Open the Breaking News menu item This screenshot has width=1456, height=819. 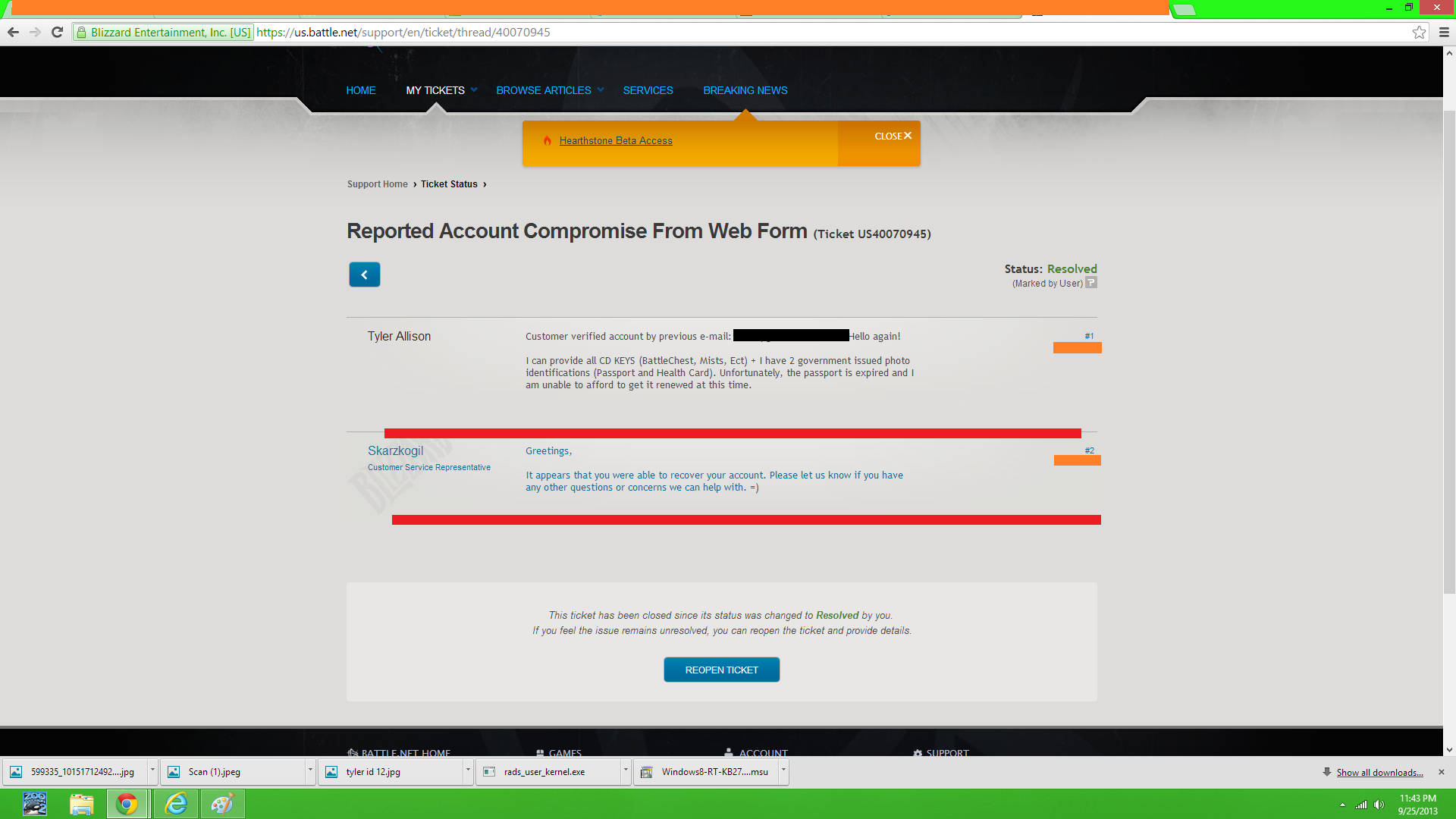pos(745,90)
